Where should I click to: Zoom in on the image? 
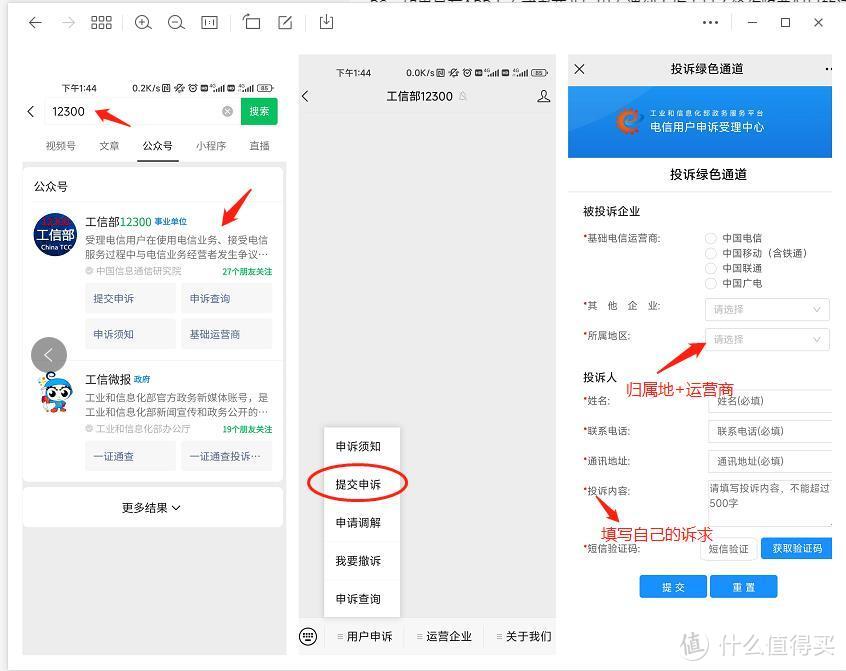[x=143, y=23]
